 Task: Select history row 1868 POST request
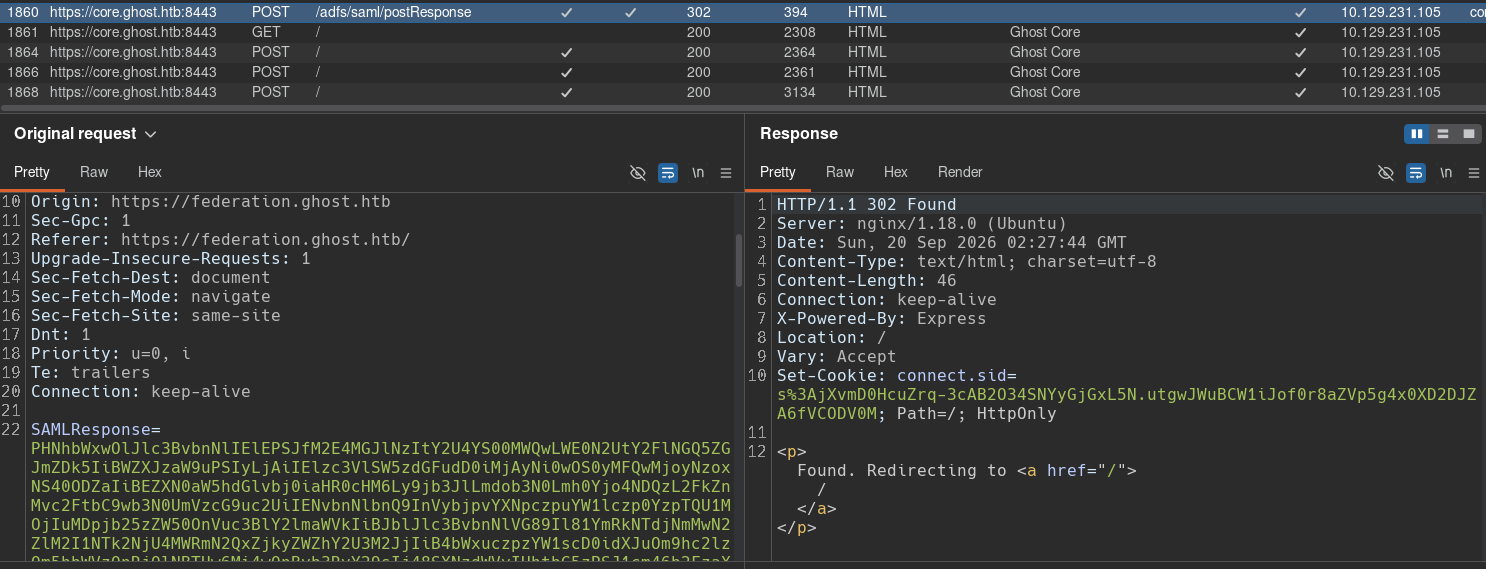tap(743, 92)
